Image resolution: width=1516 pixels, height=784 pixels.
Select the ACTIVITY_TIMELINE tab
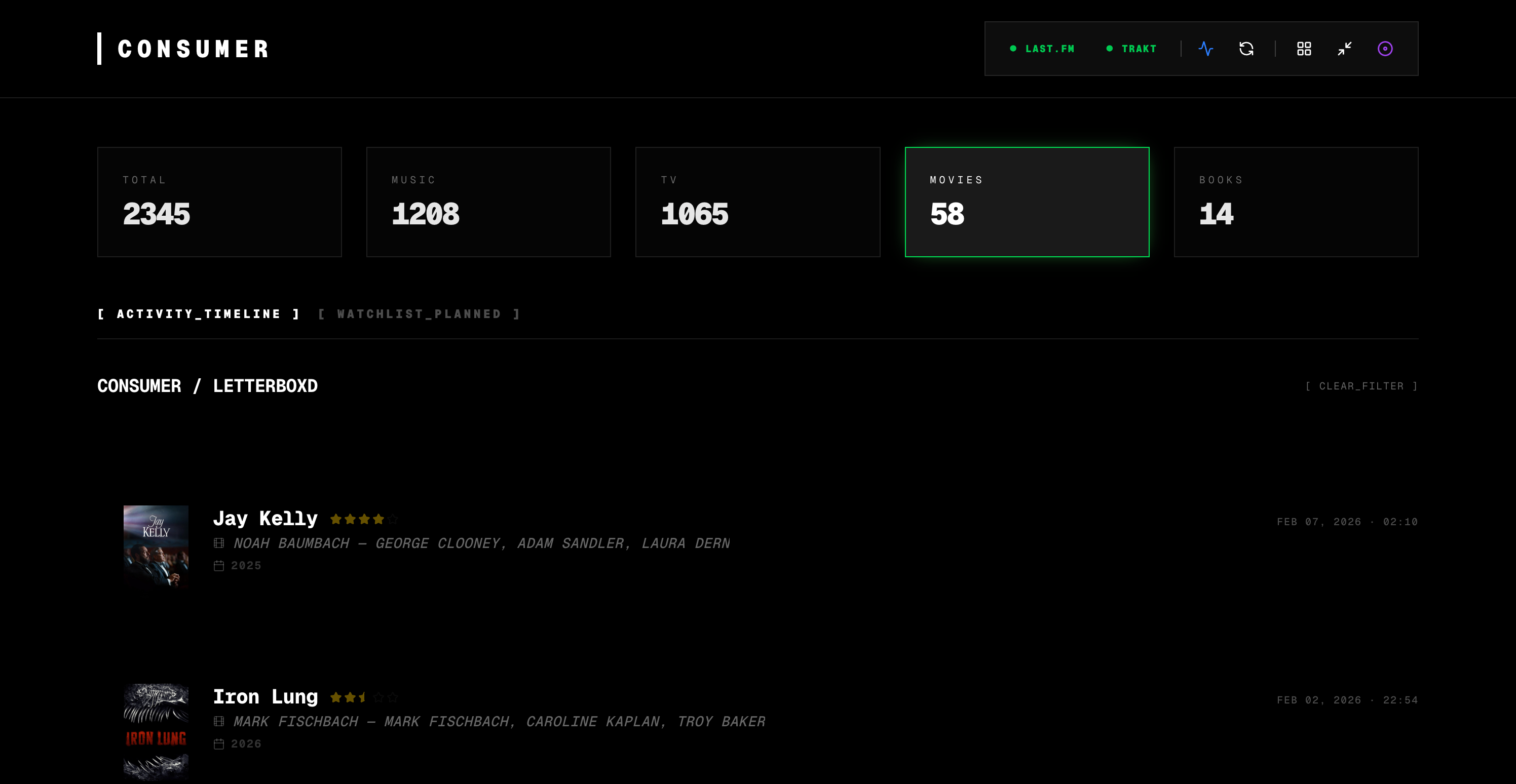pyautogui.click(x=199, y=313)
